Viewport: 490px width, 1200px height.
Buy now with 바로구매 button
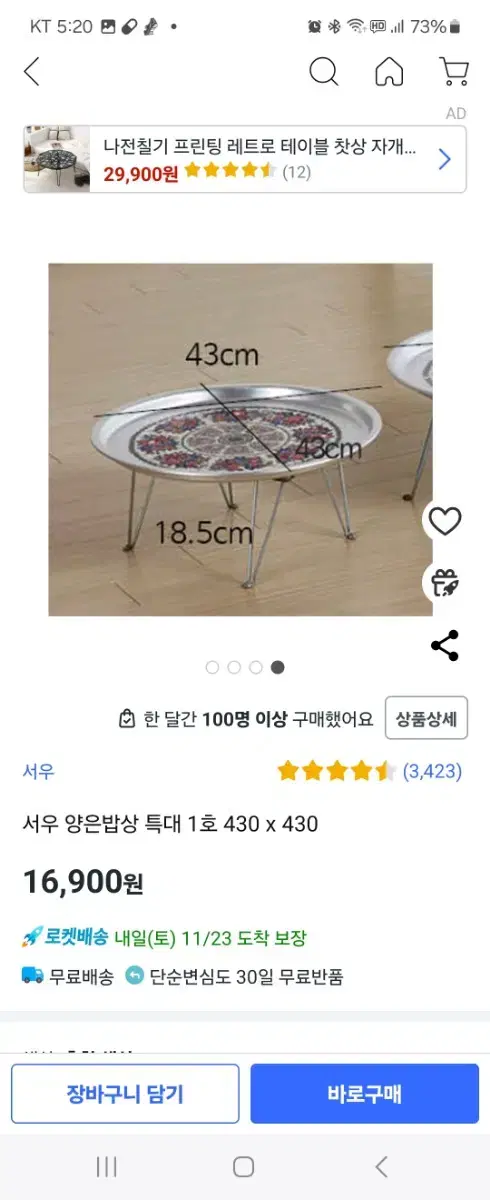pos(365,1094)
